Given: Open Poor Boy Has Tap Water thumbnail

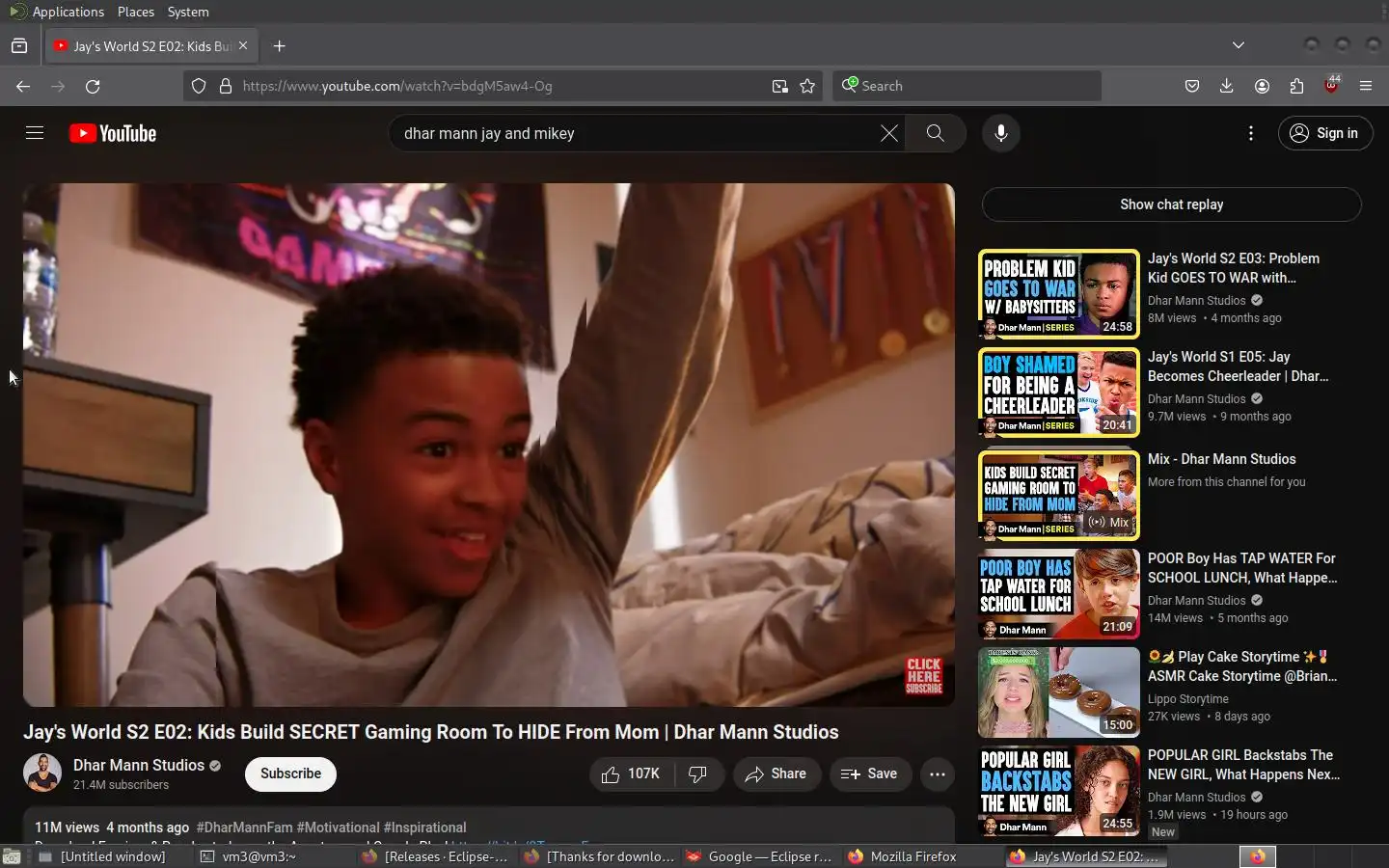Looking at the screenshot, I should pos(1059,594).
